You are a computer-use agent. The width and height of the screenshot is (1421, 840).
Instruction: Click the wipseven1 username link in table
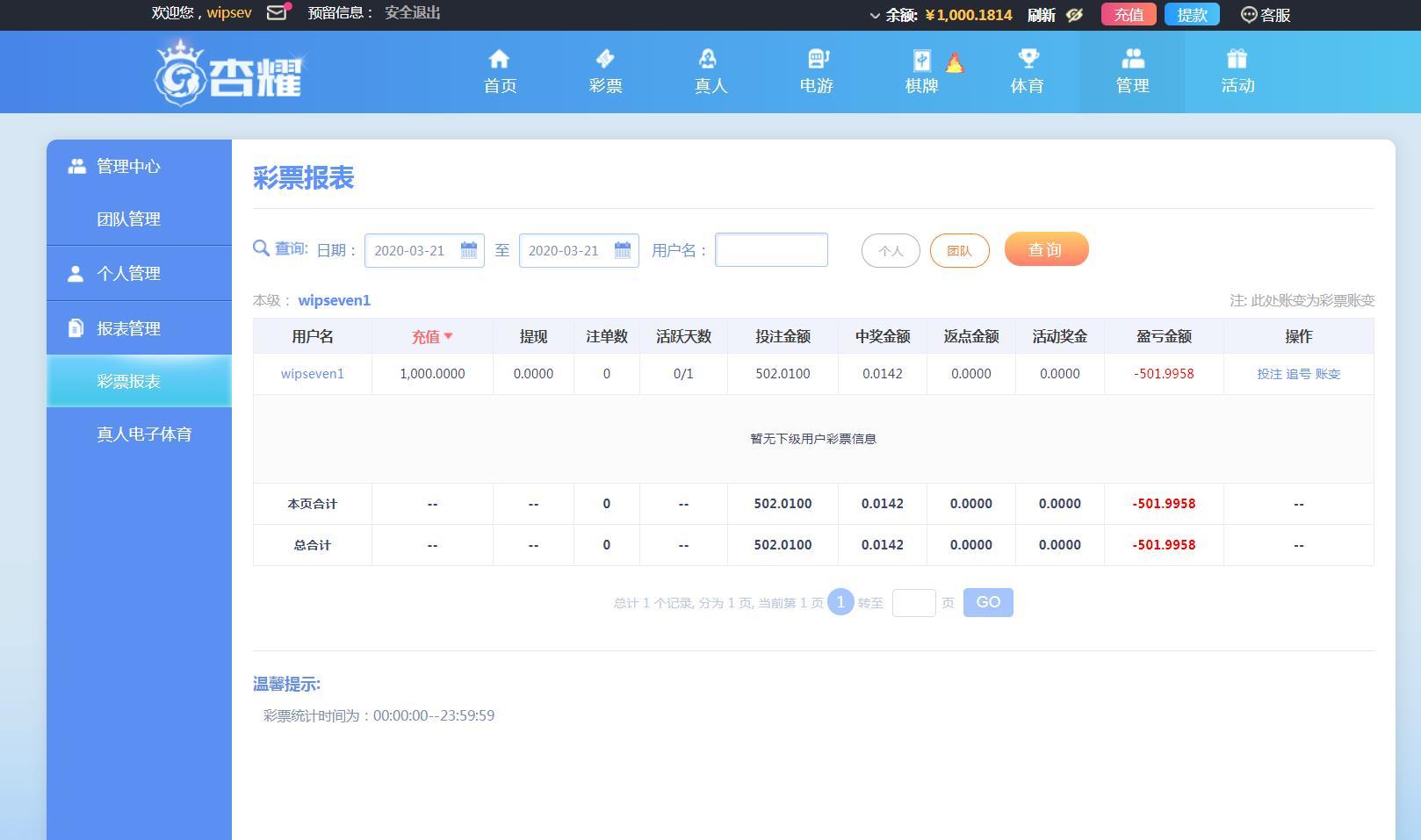312,374
